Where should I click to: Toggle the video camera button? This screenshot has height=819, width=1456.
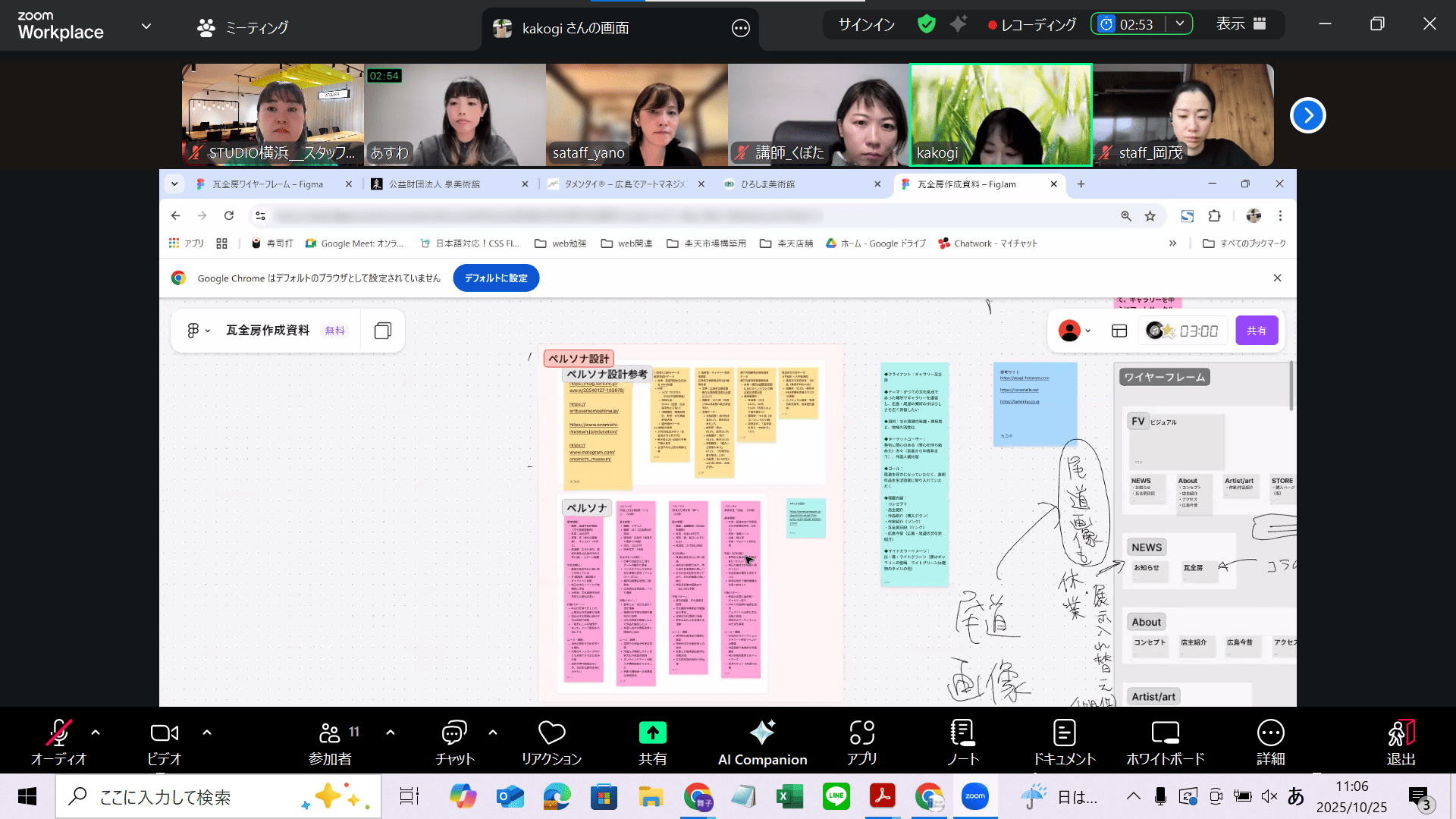pos(164,733)
